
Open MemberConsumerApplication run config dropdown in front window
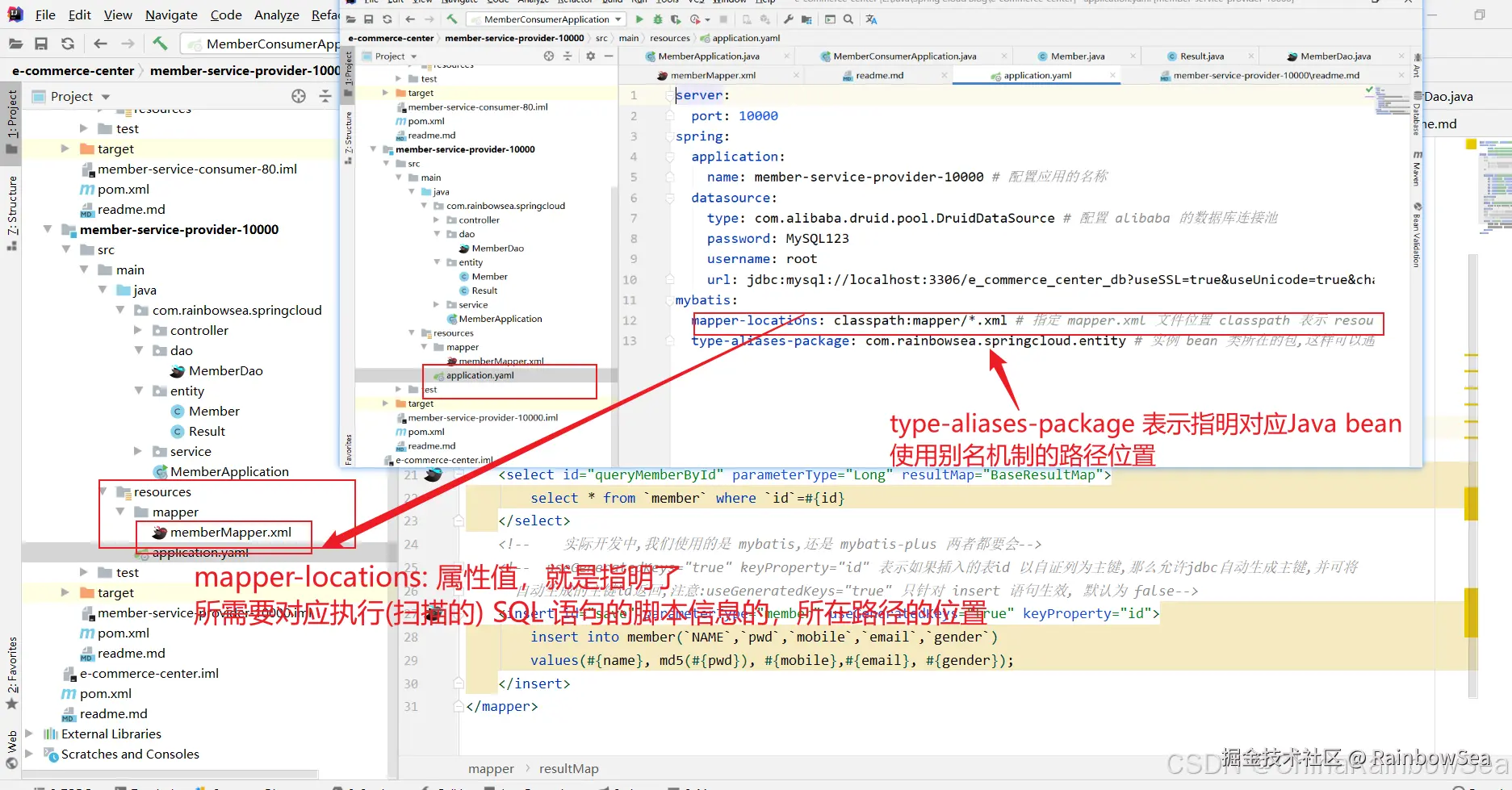547,19
